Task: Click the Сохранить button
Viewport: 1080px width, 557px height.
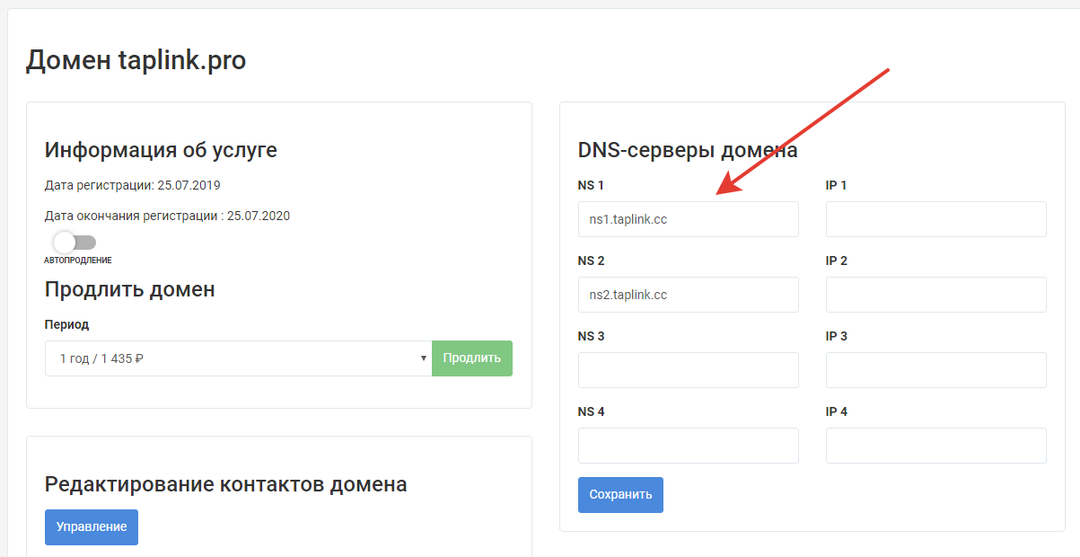Action: click(621, 494)
